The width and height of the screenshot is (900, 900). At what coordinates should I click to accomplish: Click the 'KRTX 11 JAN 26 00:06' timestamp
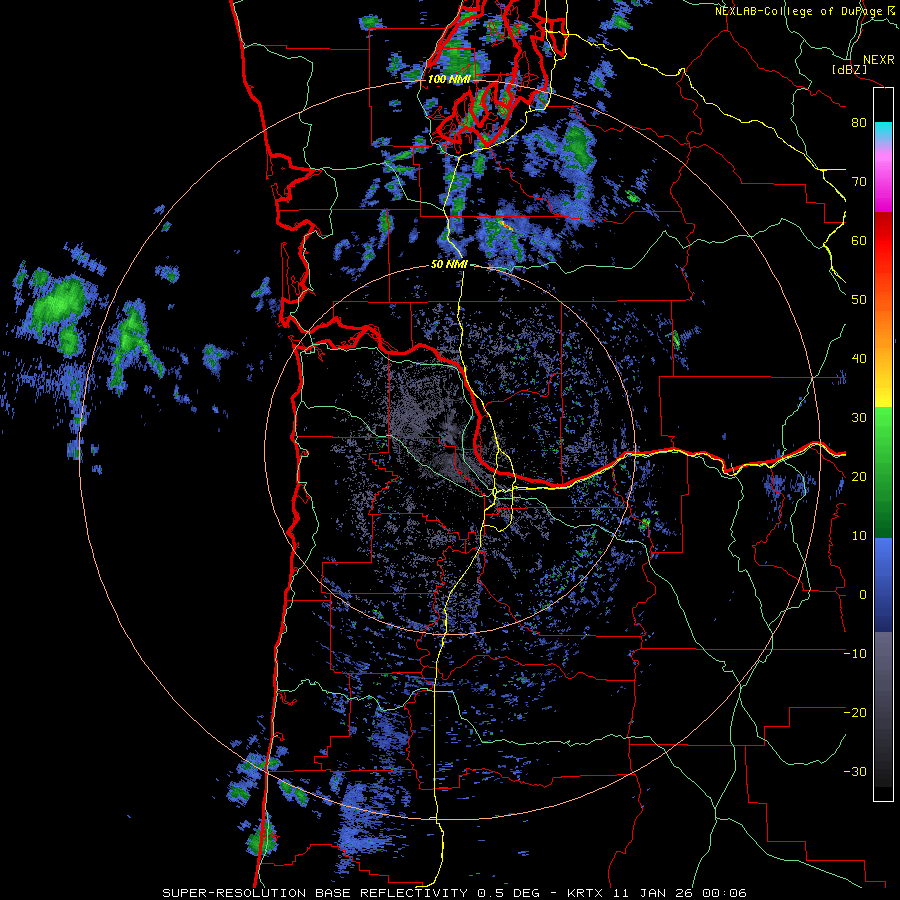[x=657, y=893]
